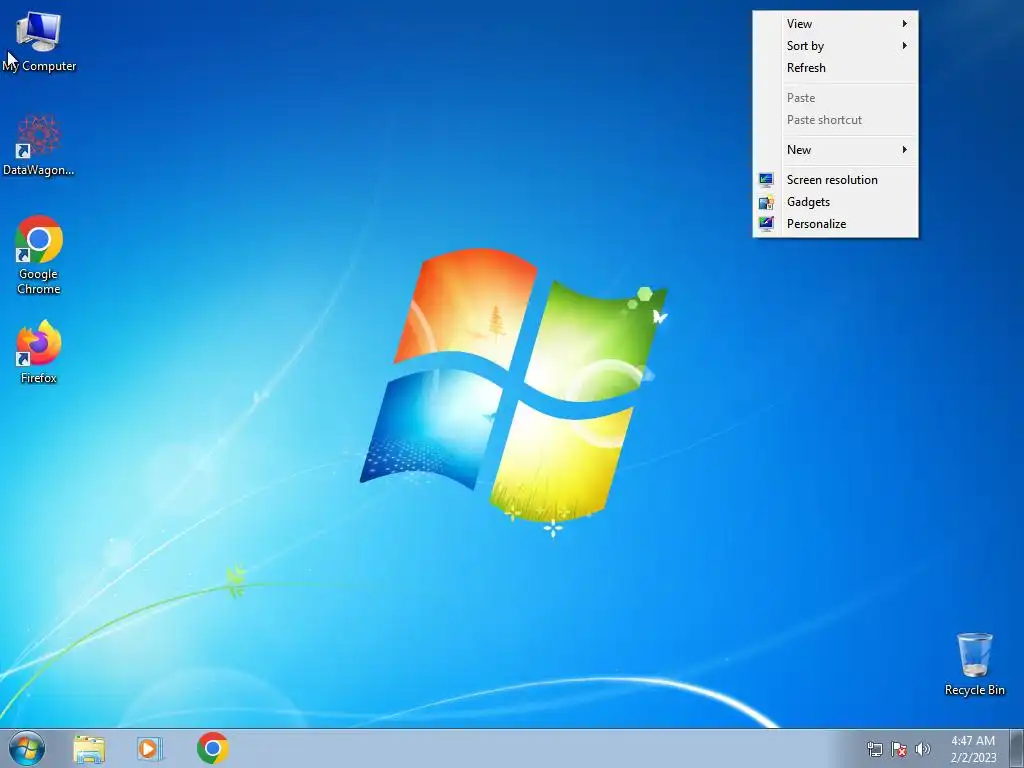Select the Firefox desktop shortcut
Screen dimensions: 1024x768
pos(39,351)
